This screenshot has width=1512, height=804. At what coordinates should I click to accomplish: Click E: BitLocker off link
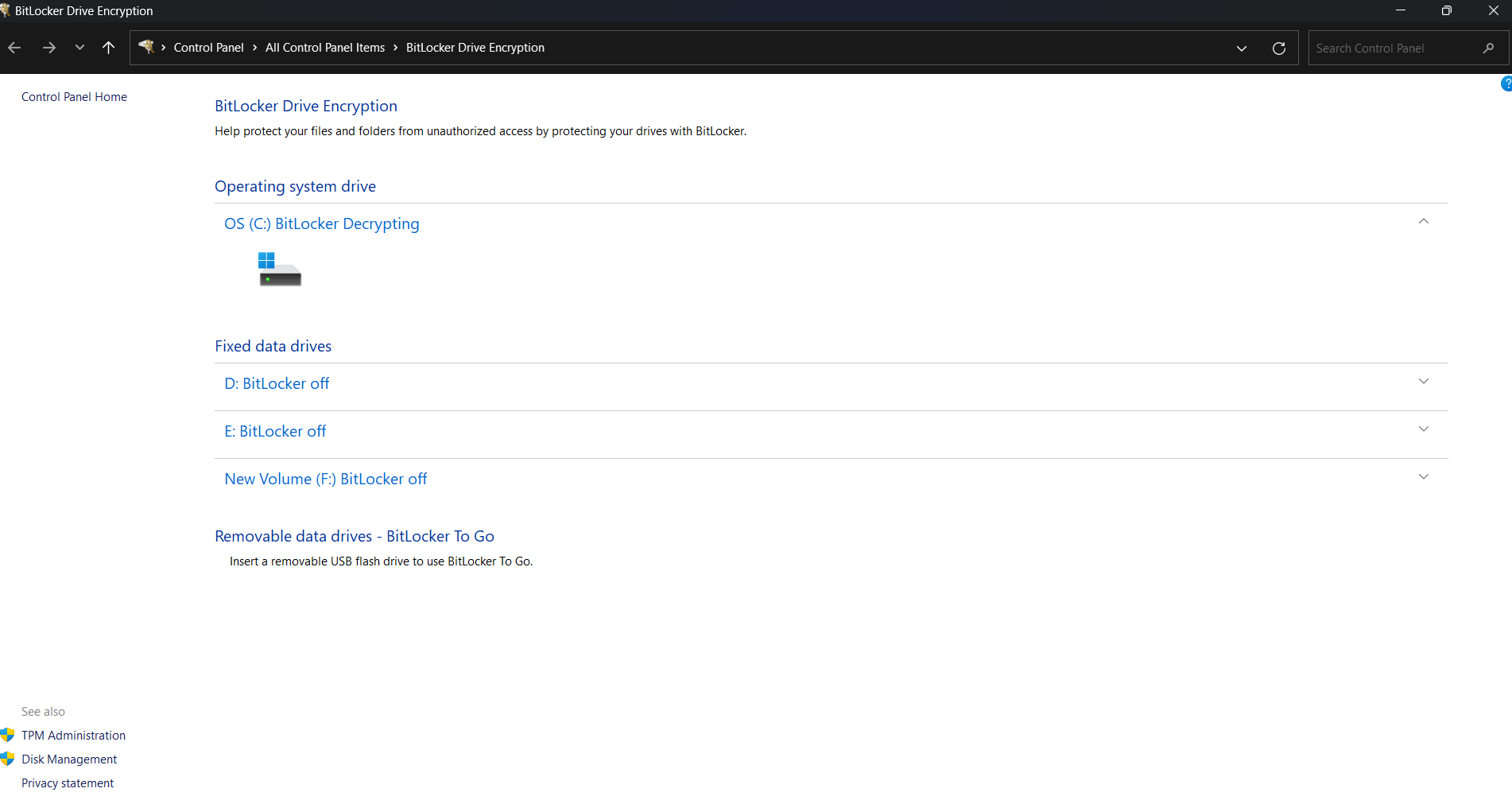pyautogui.click(x=275, y=432)
